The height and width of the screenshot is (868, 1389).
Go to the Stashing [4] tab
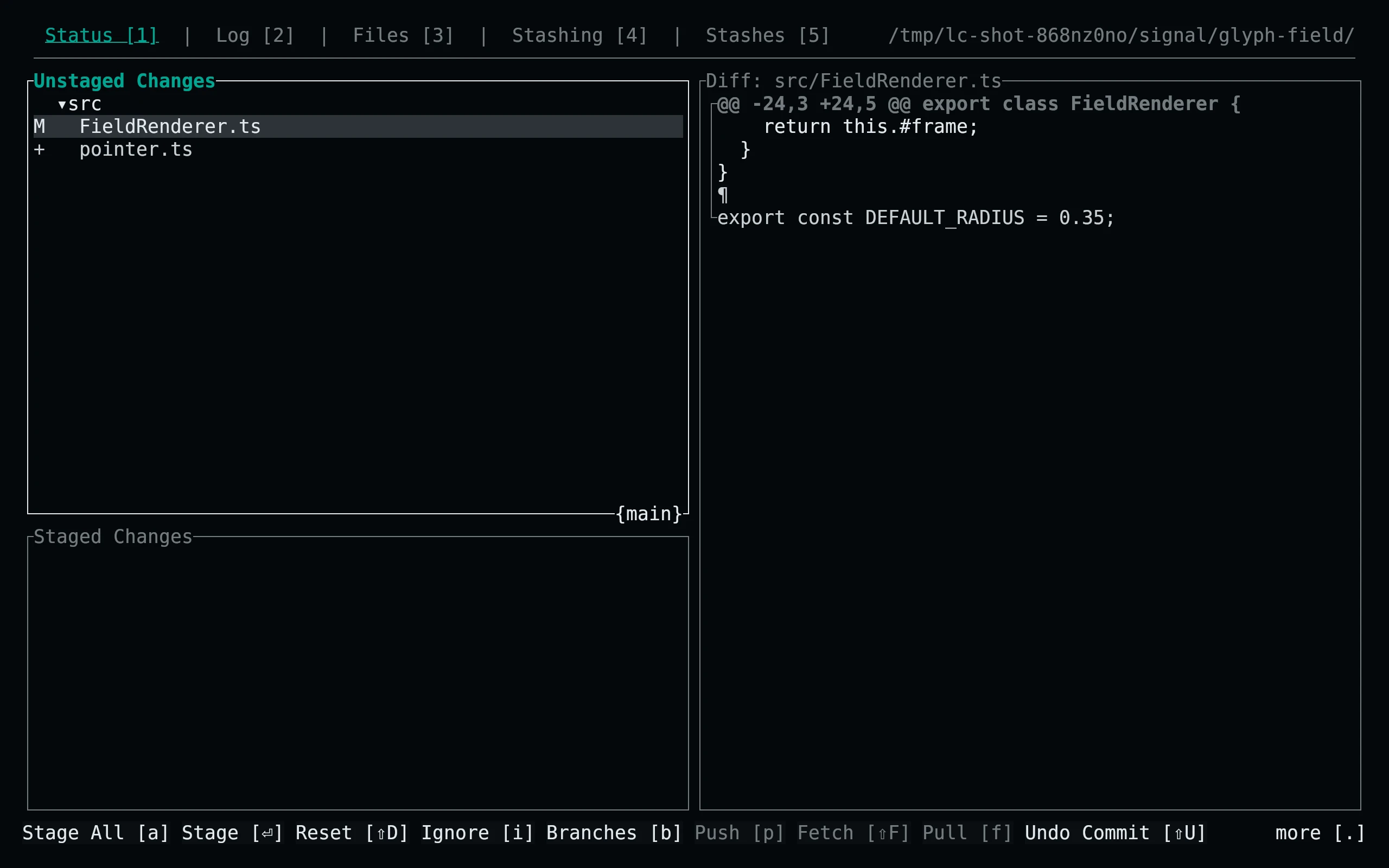click(579, 36)
